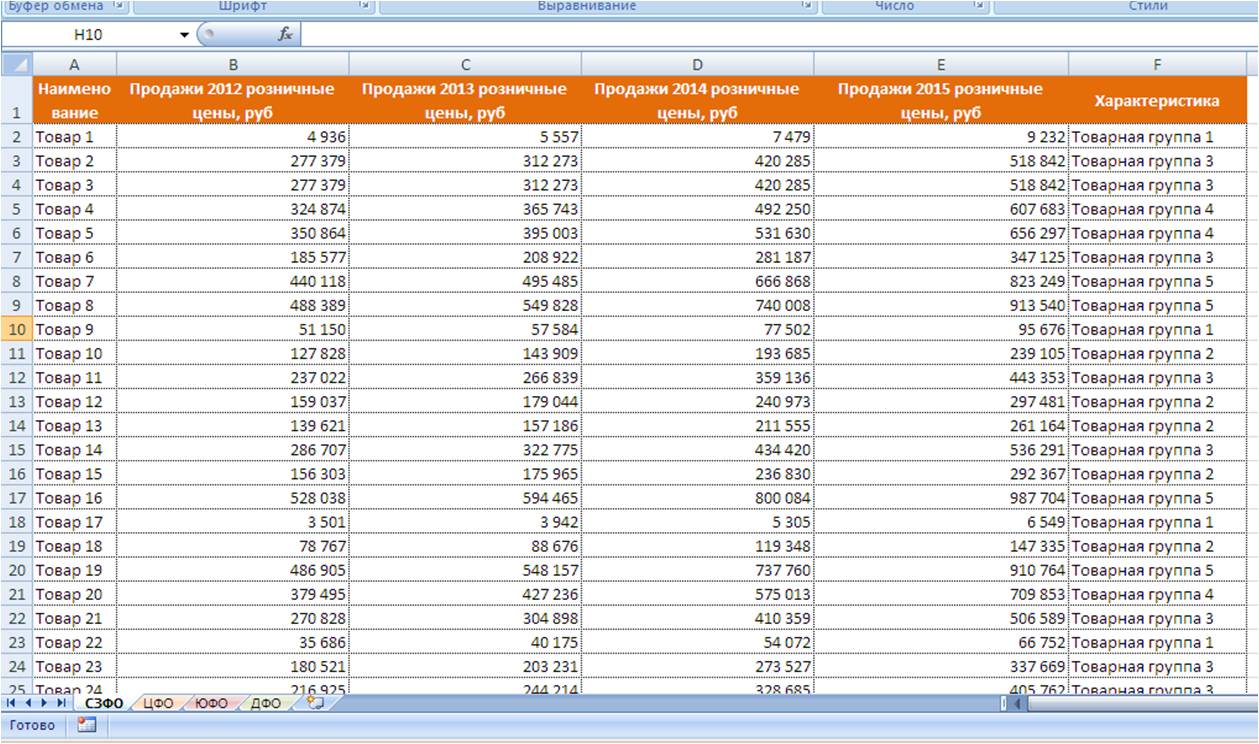Jump to first sheet with navigation arrow
Viewport: 1259px width, 744px height.
12,703
